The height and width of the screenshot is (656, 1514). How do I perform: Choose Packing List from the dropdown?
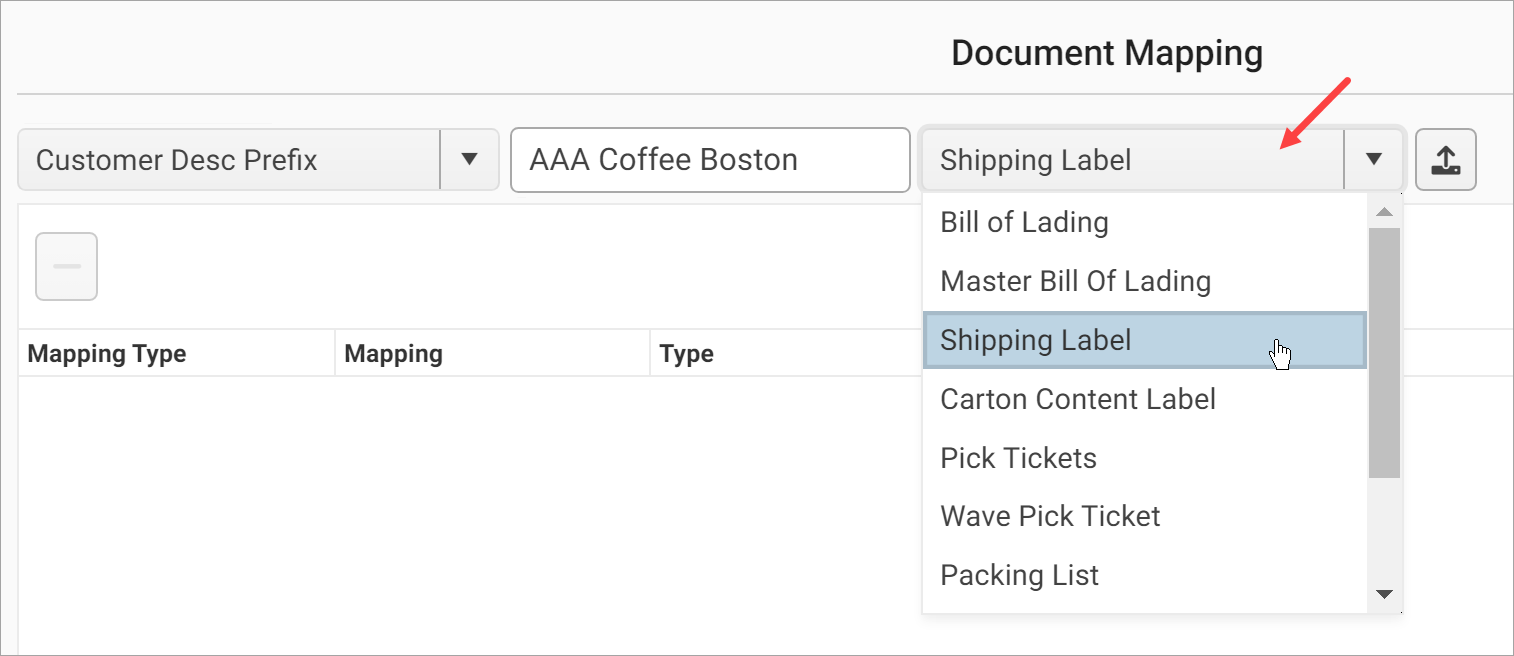(x=1018, y=575)
